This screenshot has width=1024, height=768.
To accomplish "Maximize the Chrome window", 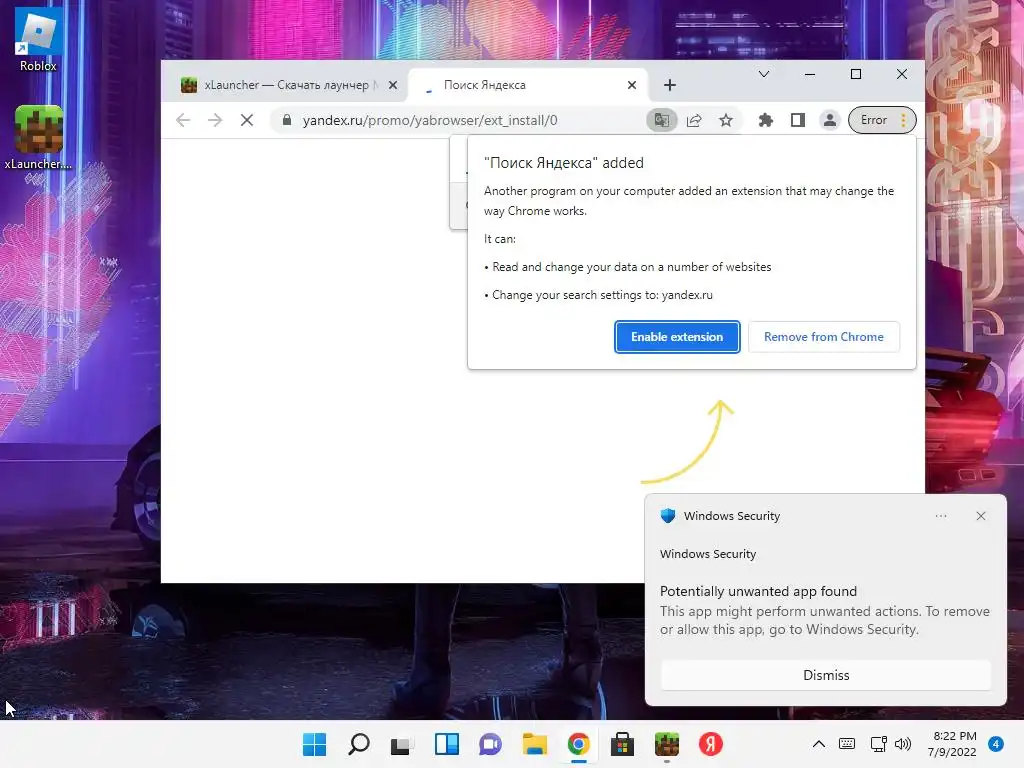I will (x=856, y=74).
